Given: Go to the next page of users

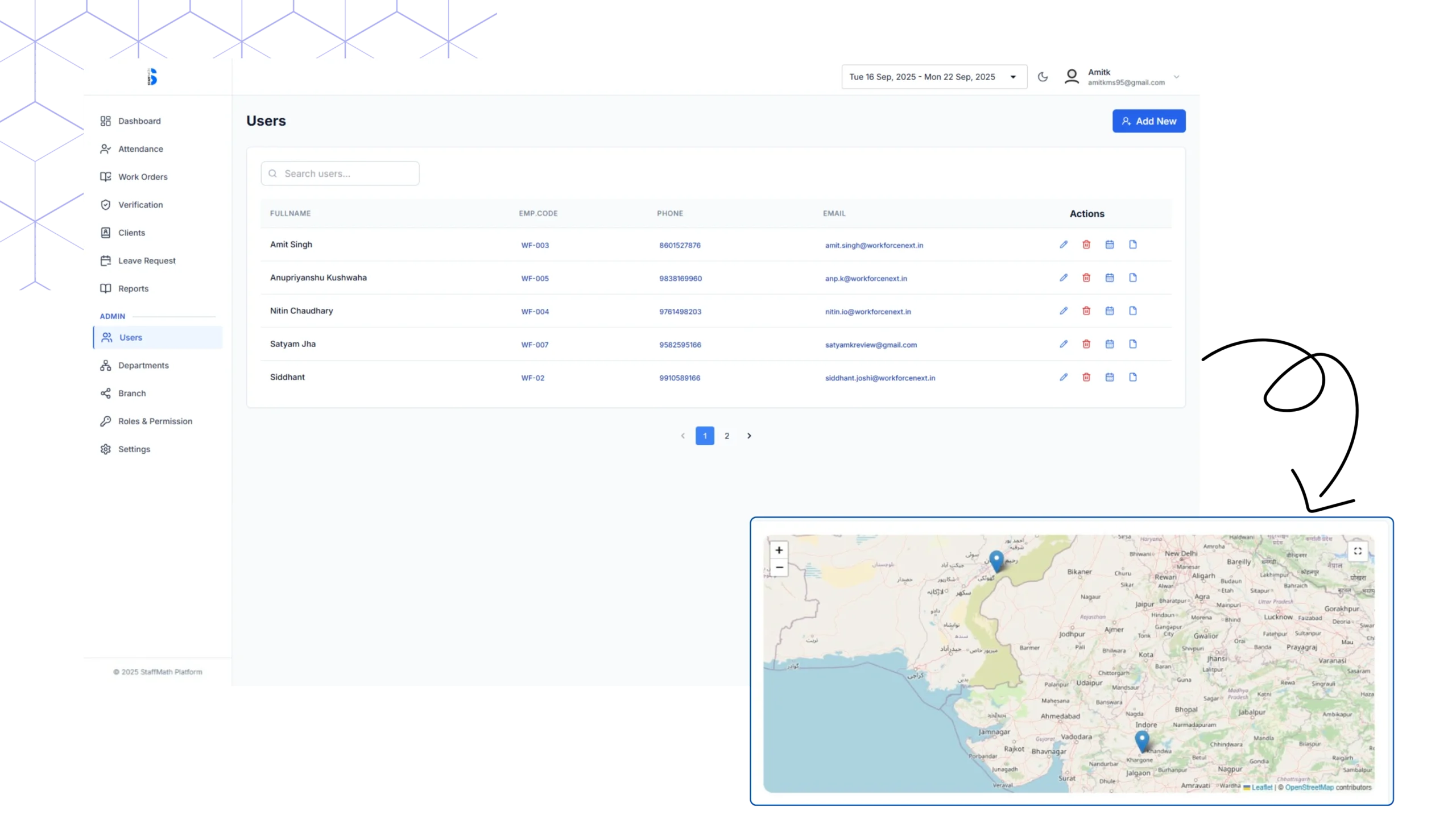Looking at the screenshot, I should [748, 436].
